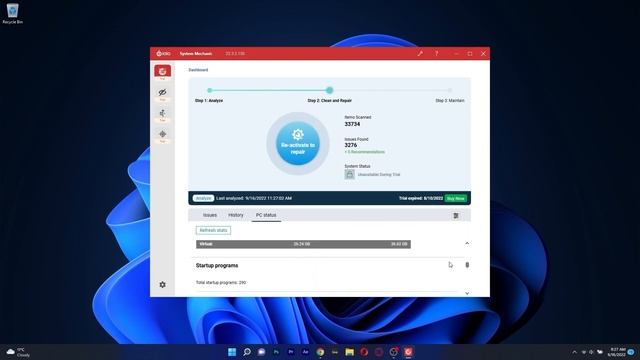
Task: Click the small icon beside Startup programs
Action: [x=467, y=265]
